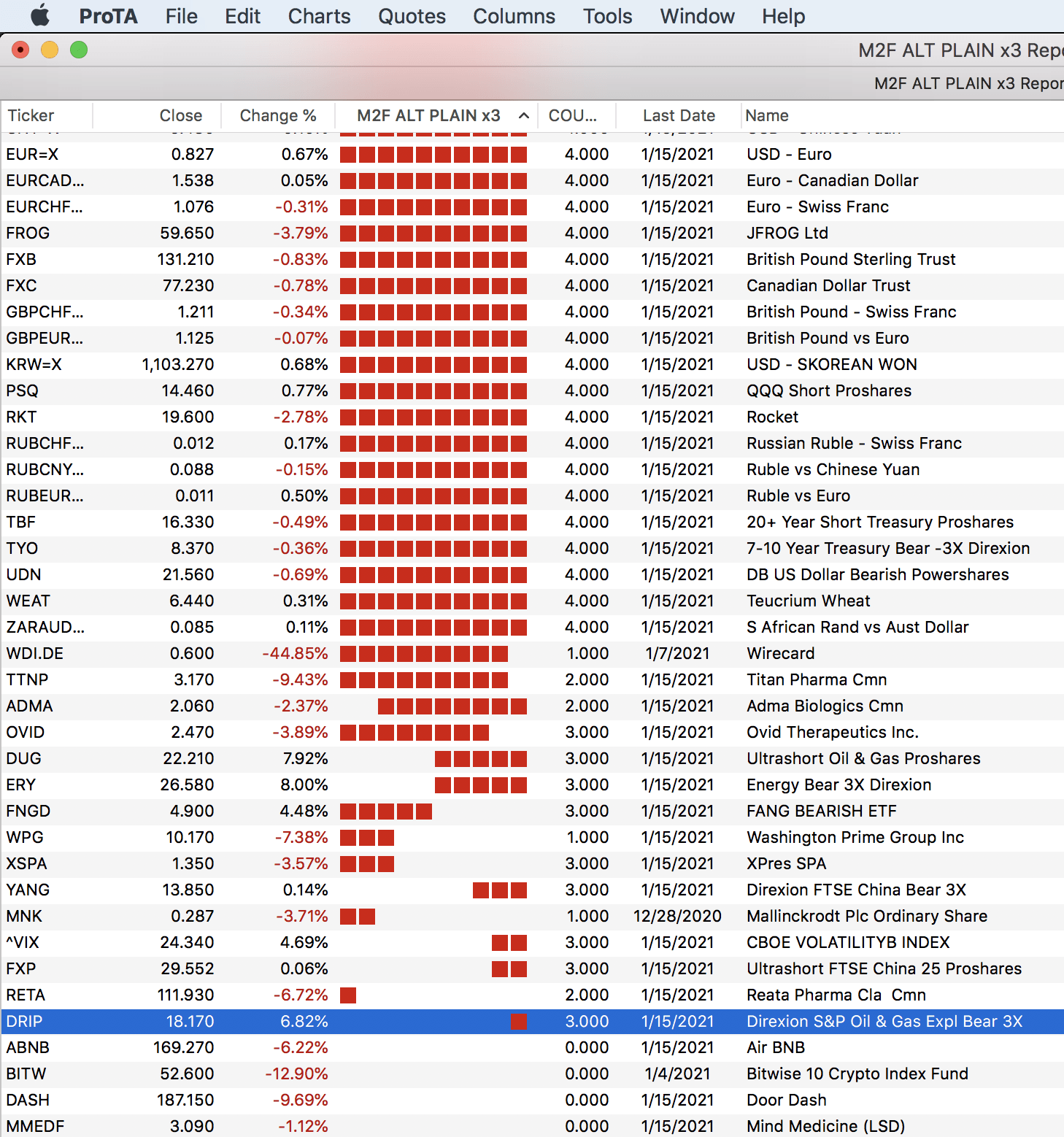Select Energy Bear 3X Direxion name
The width and height of the screenshot is (1064, 1137).
(839, 785)
